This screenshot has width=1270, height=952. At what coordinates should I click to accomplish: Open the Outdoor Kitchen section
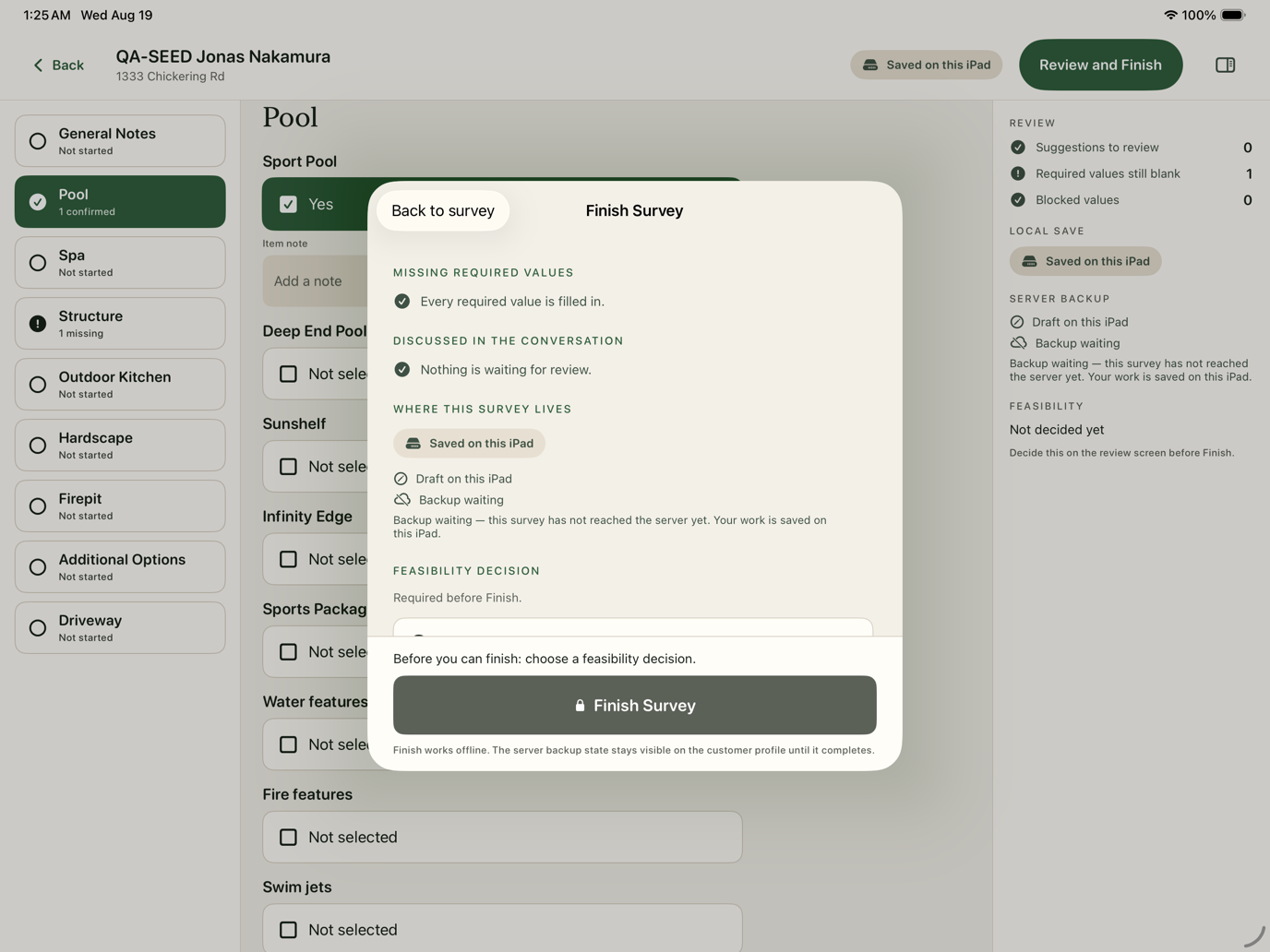(120, 385)
